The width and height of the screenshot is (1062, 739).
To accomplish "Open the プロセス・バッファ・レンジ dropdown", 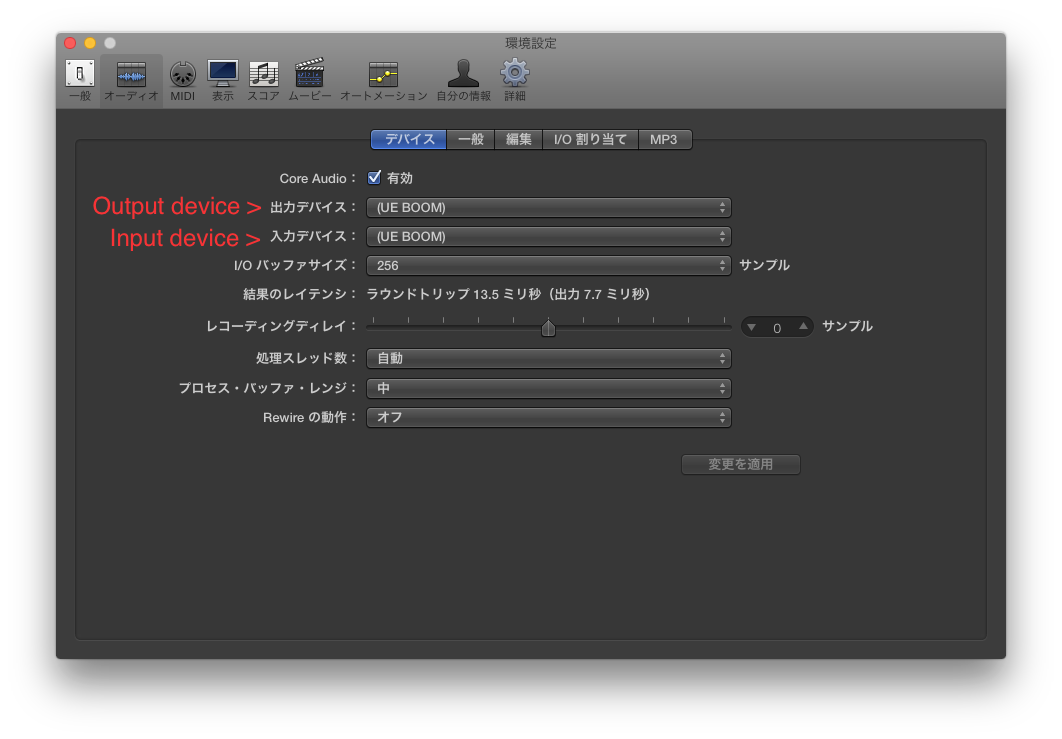I will point(549,388).
